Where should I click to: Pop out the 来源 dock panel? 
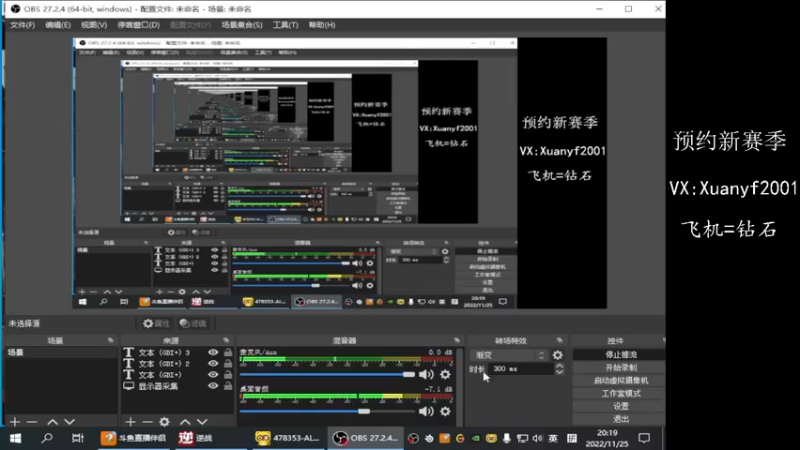coord(226,340)
